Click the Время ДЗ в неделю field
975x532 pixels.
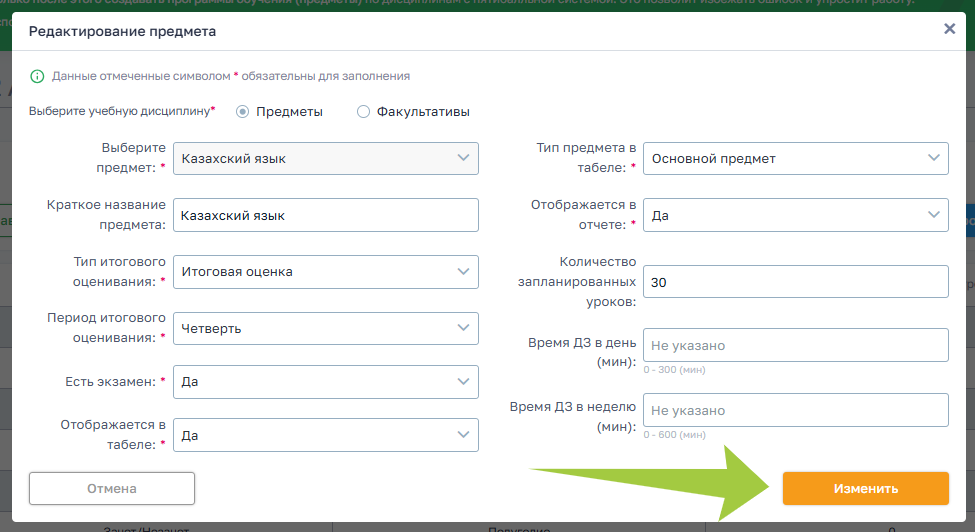[x=795, y=410]
